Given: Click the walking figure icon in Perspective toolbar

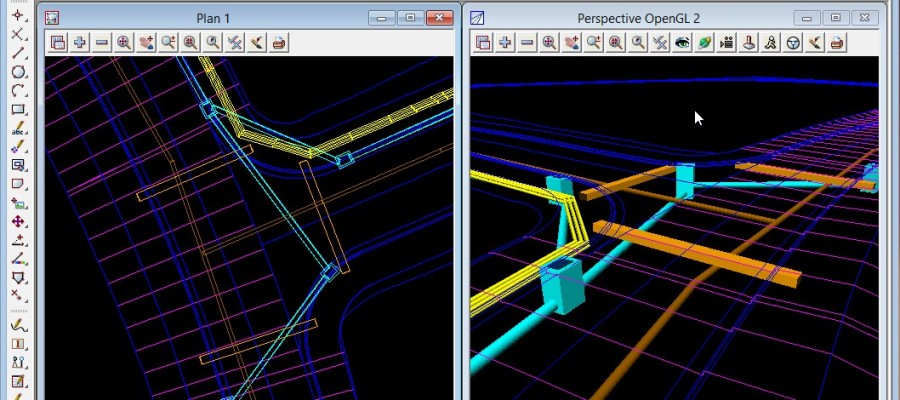Looking at the screenshot, I should click(771, 42).
